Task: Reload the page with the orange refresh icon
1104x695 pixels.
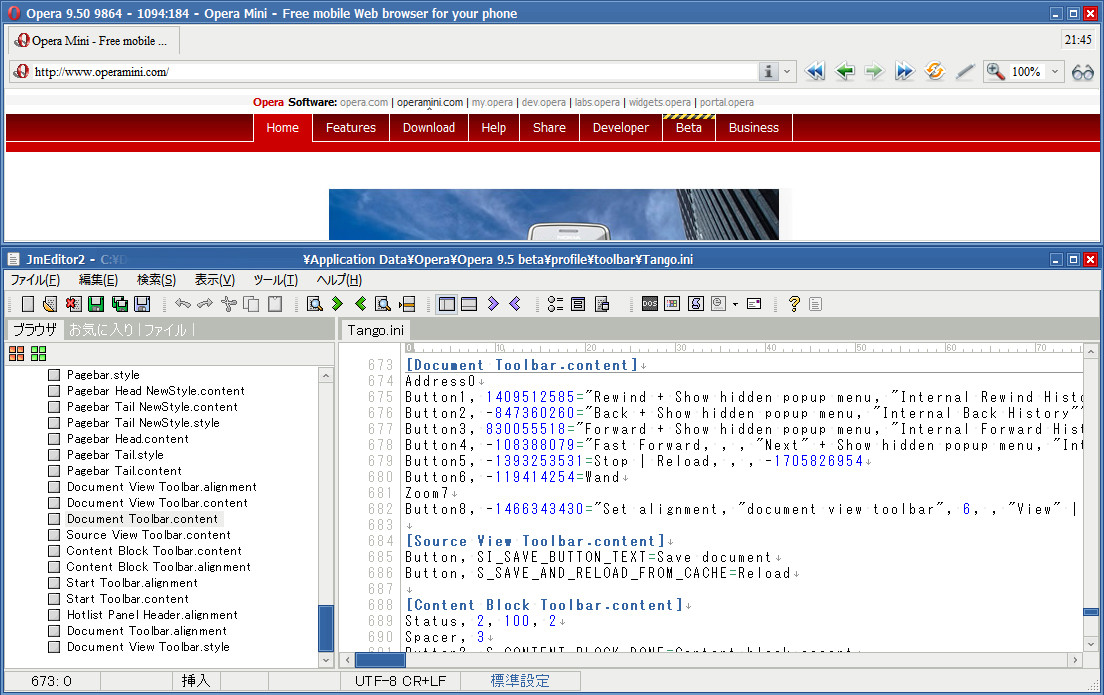Action: 934,71
